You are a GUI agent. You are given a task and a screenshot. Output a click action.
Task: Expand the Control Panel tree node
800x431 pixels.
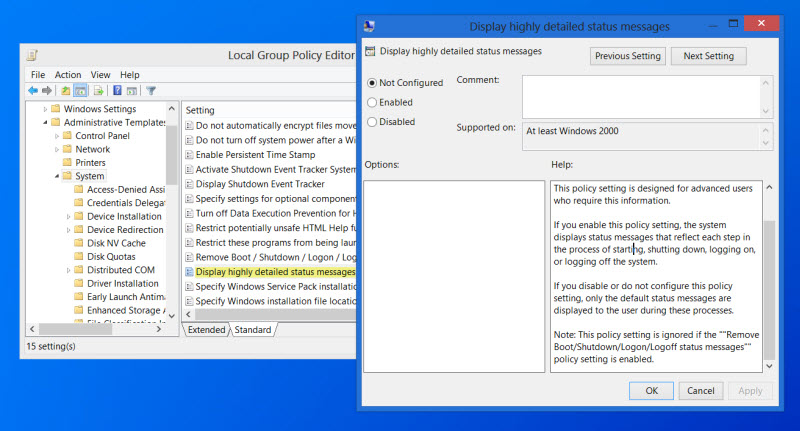[x=56, y=136]
